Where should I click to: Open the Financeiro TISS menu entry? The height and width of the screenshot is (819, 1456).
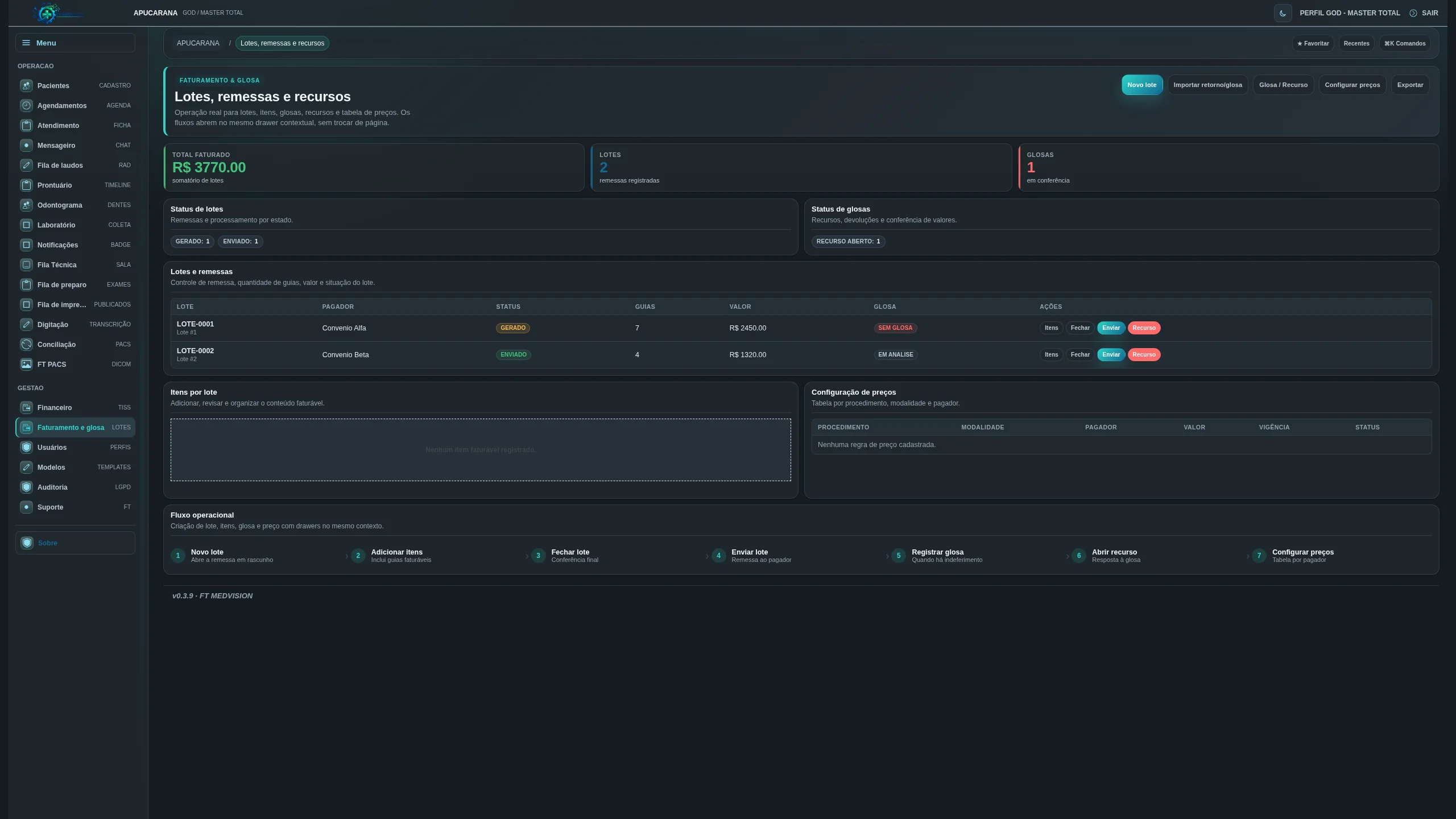point(75,408)
